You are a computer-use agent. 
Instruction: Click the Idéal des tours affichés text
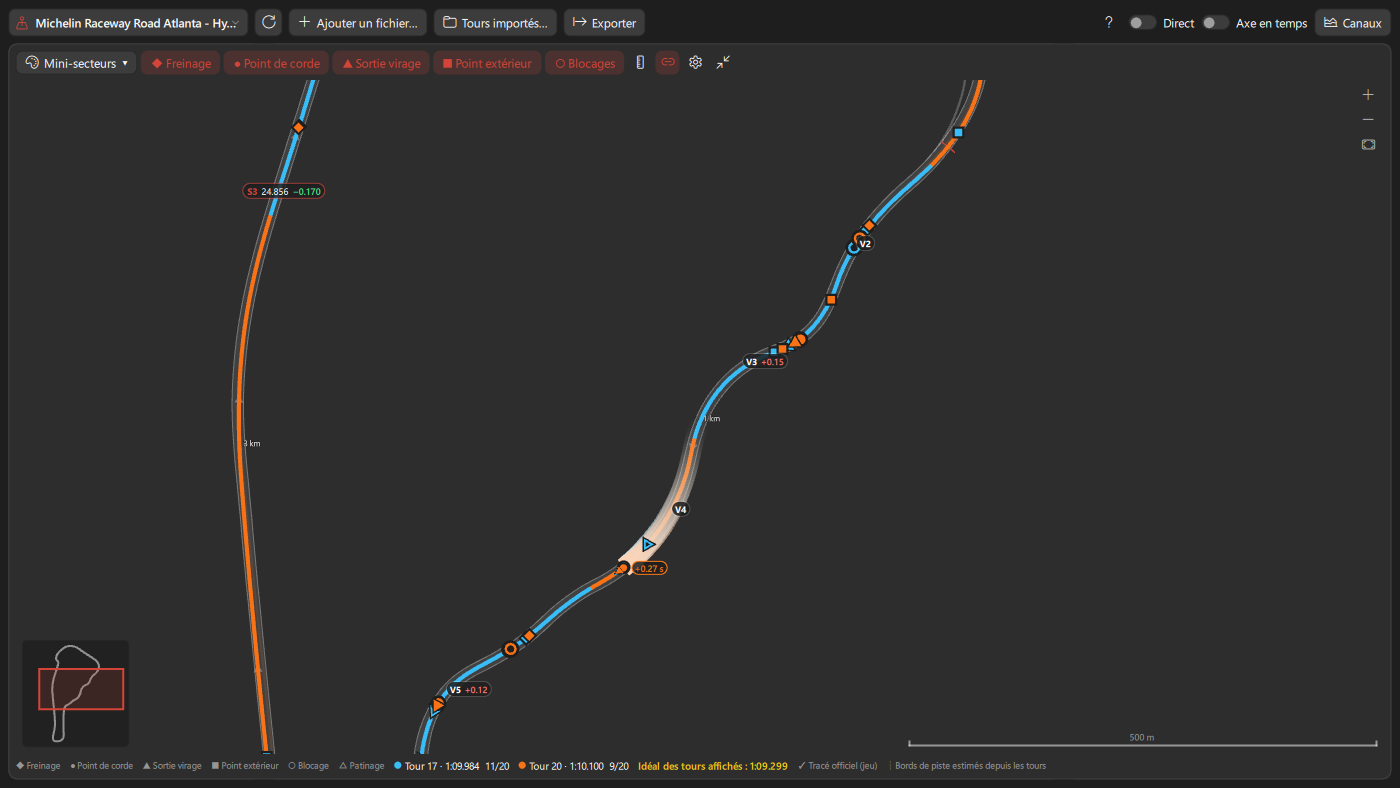click(x=712, y=766)
